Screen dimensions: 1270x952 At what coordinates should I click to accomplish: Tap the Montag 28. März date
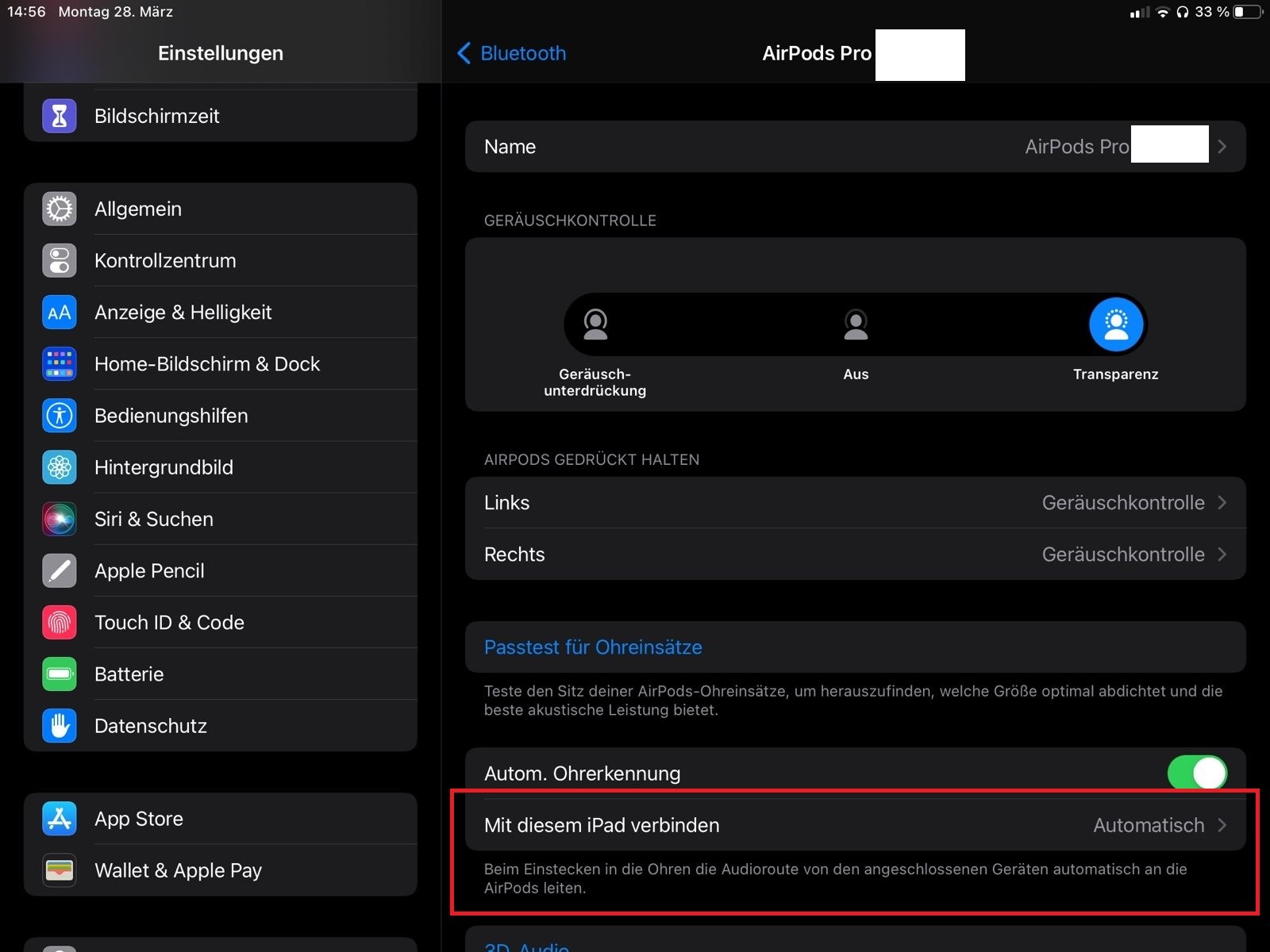click(116, 12)
